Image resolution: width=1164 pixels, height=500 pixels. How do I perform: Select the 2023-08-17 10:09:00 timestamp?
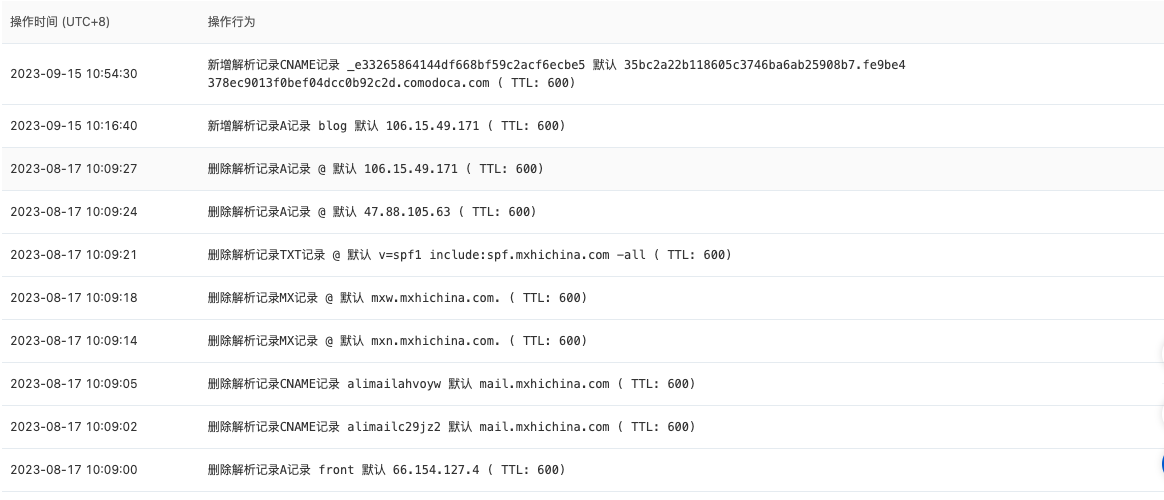point(74,470)
